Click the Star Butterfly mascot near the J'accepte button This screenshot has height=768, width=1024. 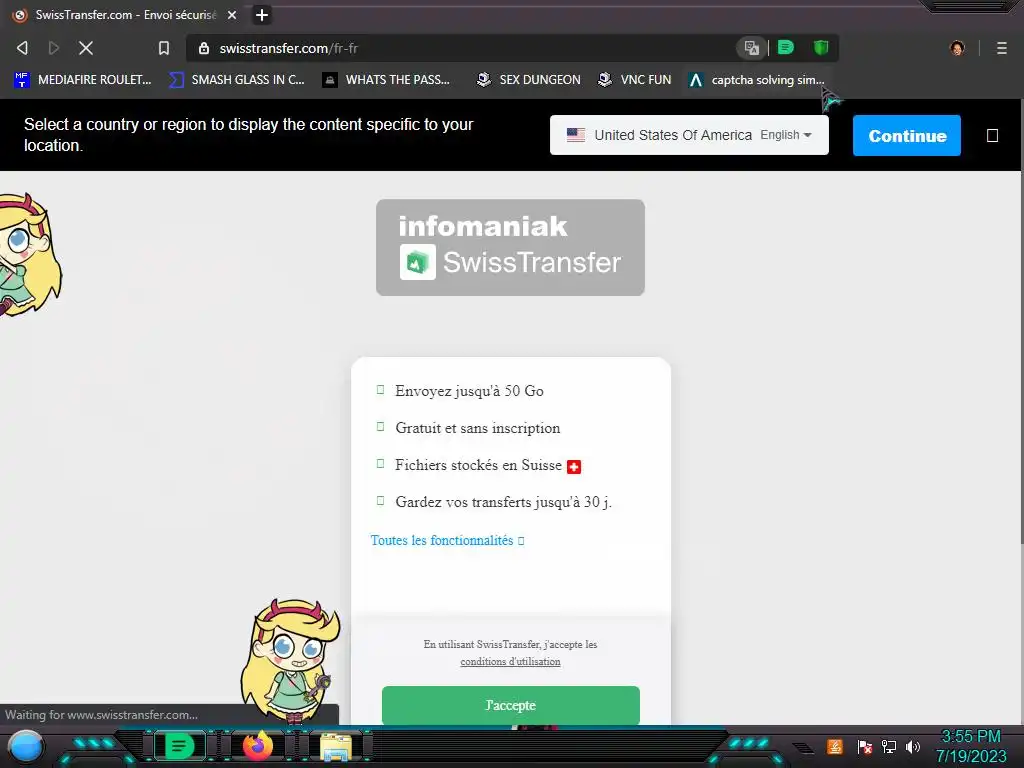(290, 662)
